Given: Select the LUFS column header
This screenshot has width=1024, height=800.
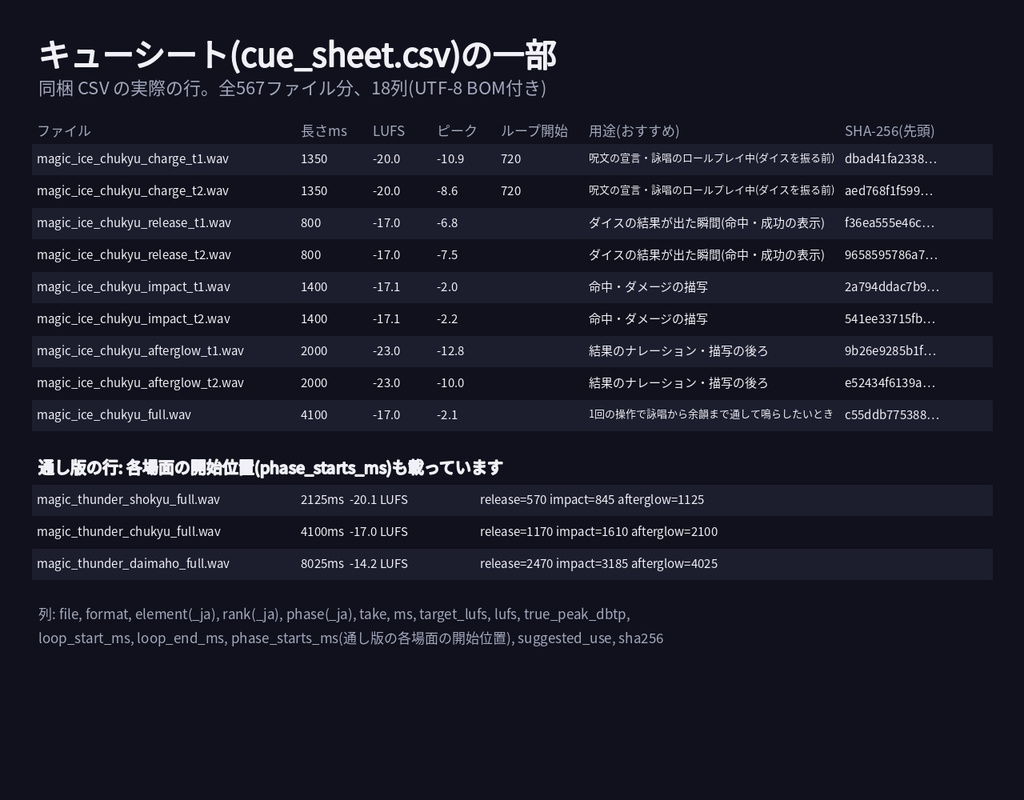Looking at the screenshot, I should [x=389, y=131].
